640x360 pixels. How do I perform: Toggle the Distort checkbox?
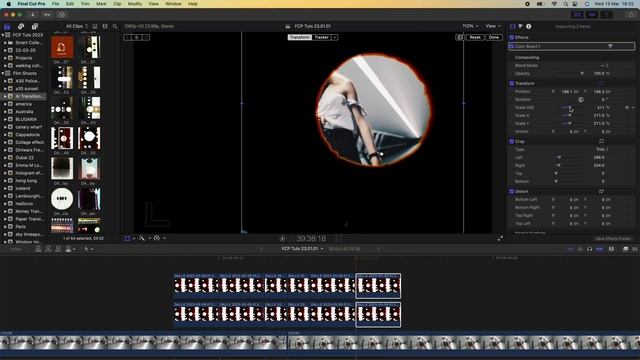pos(511,191)
